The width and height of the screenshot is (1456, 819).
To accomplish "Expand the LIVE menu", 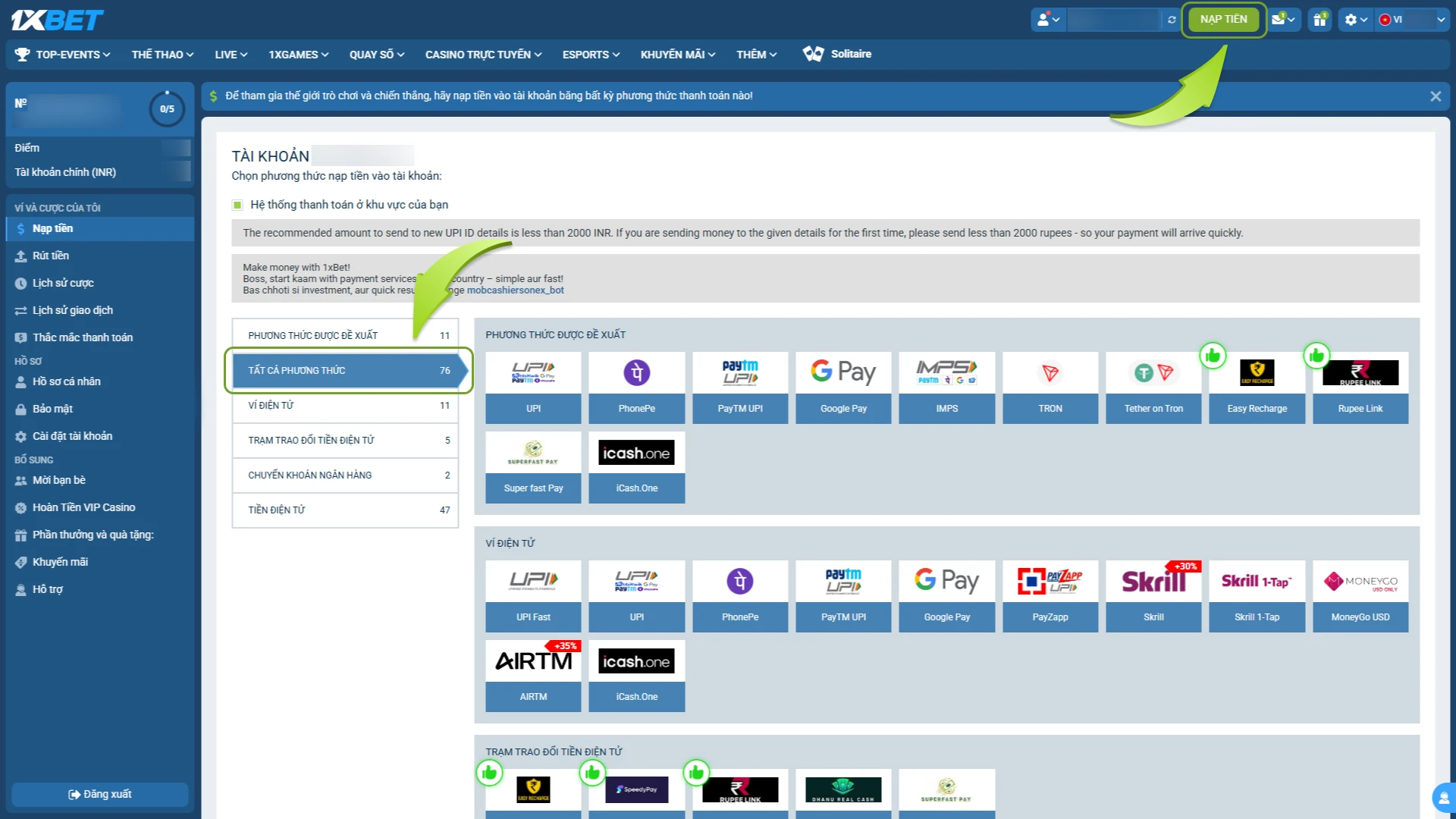I will tap(231, 55).
